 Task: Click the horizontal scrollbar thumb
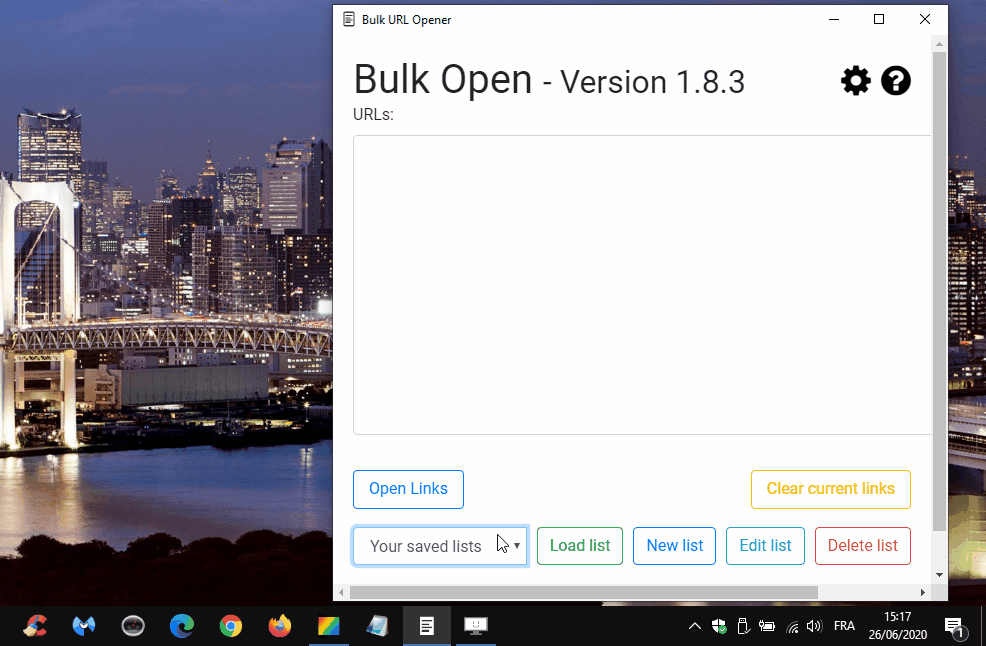click(584, 592)
